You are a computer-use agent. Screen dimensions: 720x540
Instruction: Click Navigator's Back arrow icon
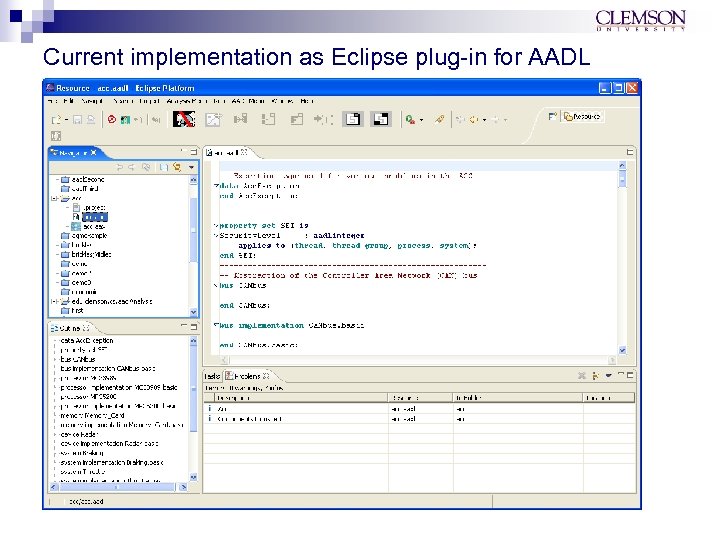click(x=120, y=167)
